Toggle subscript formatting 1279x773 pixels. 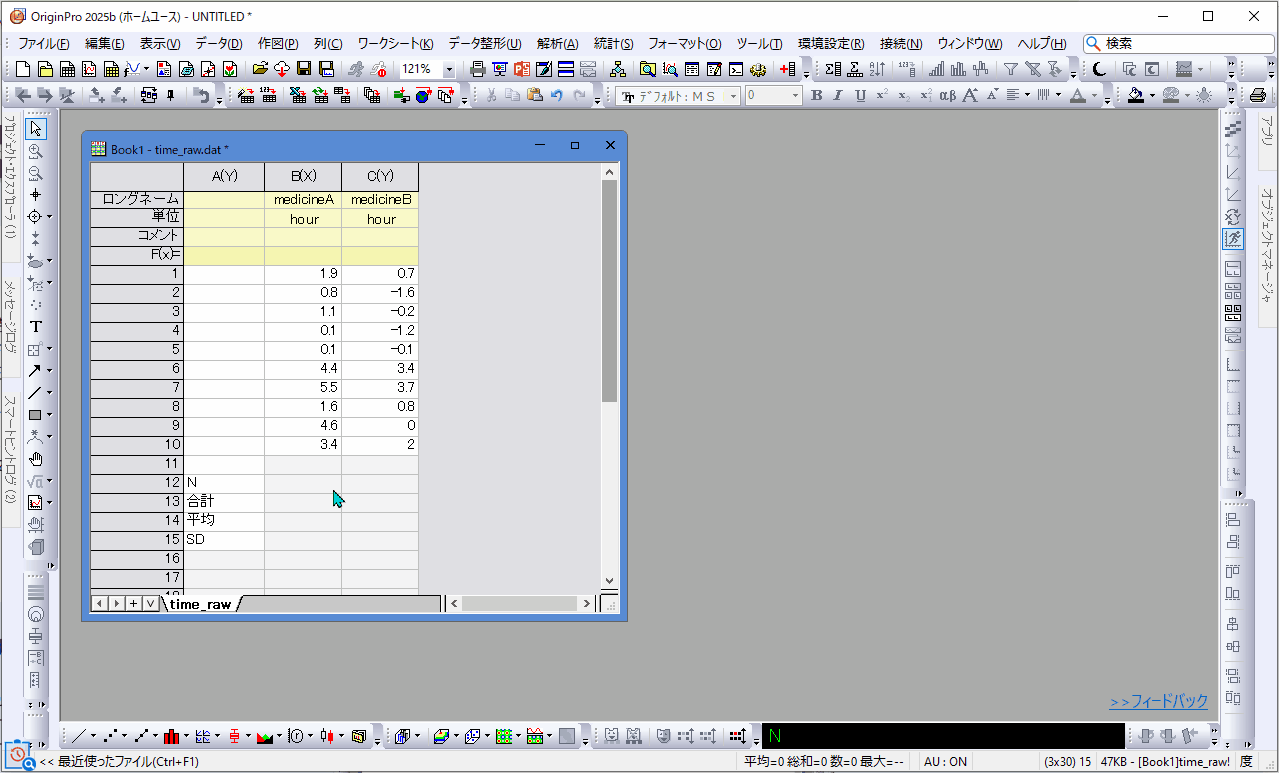pos(904,96)
